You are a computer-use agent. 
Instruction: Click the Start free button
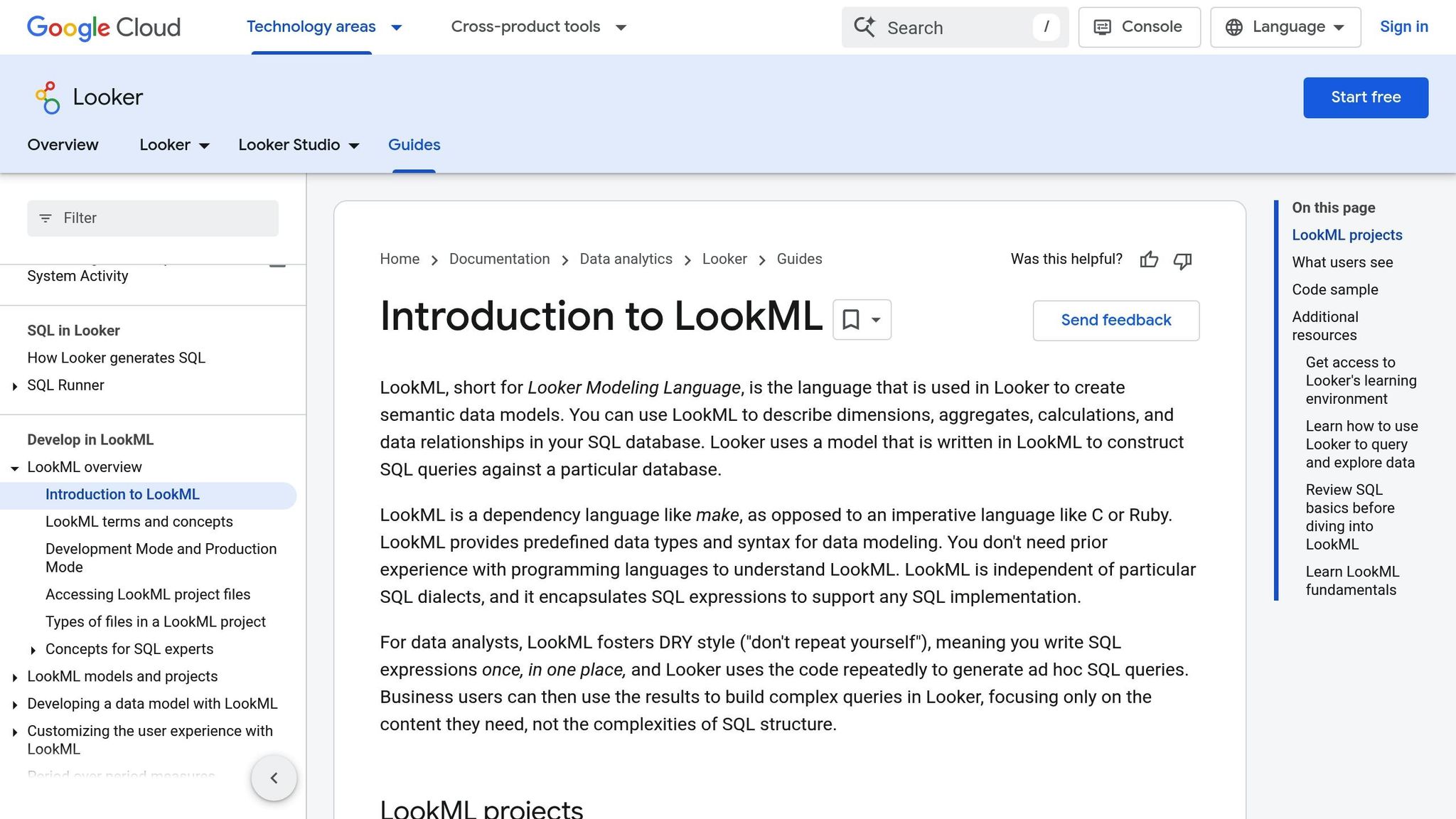click(x=1365, y=97)
